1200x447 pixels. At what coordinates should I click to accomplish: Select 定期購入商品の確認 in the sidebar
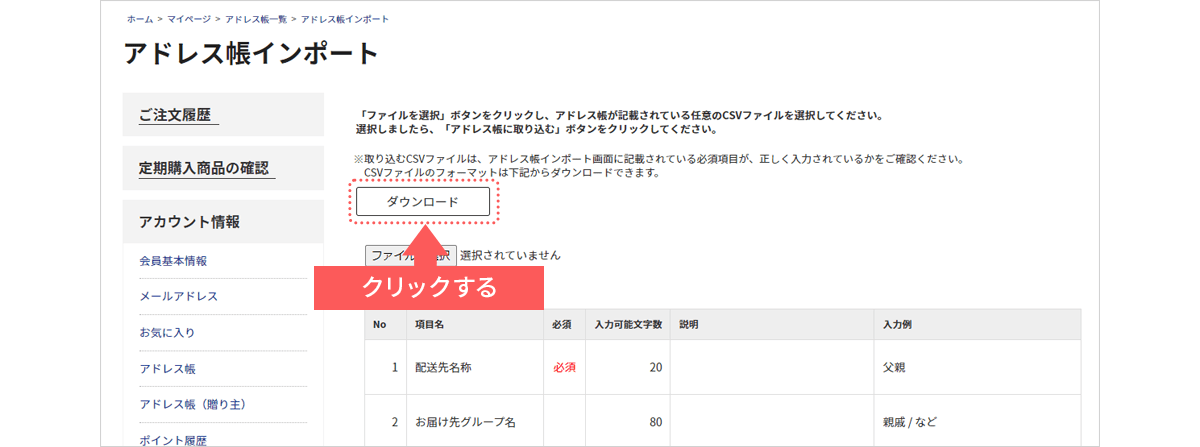[205, 168]
